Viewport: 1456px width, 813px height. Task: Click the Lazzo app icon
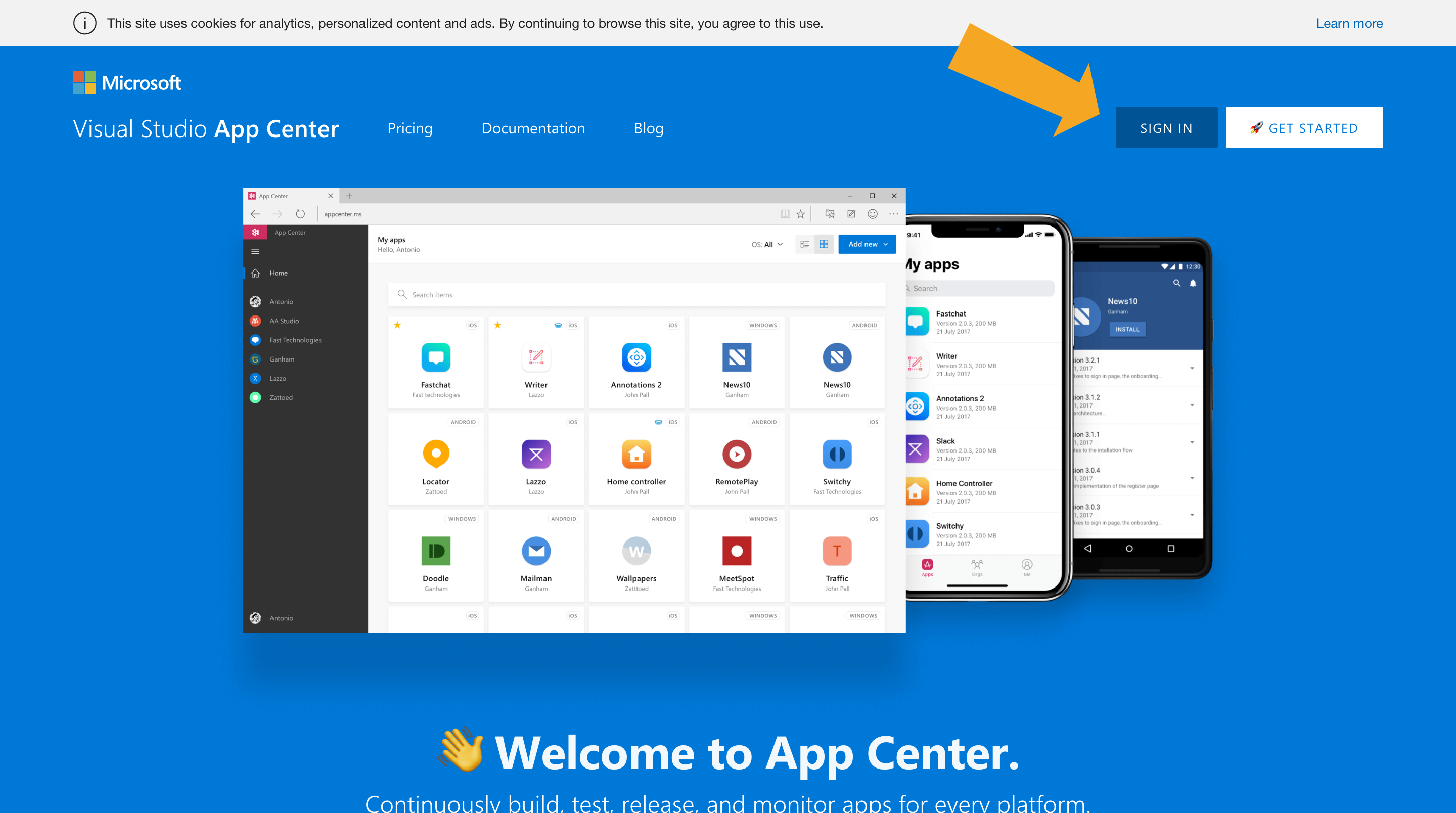tap(536, 454)
